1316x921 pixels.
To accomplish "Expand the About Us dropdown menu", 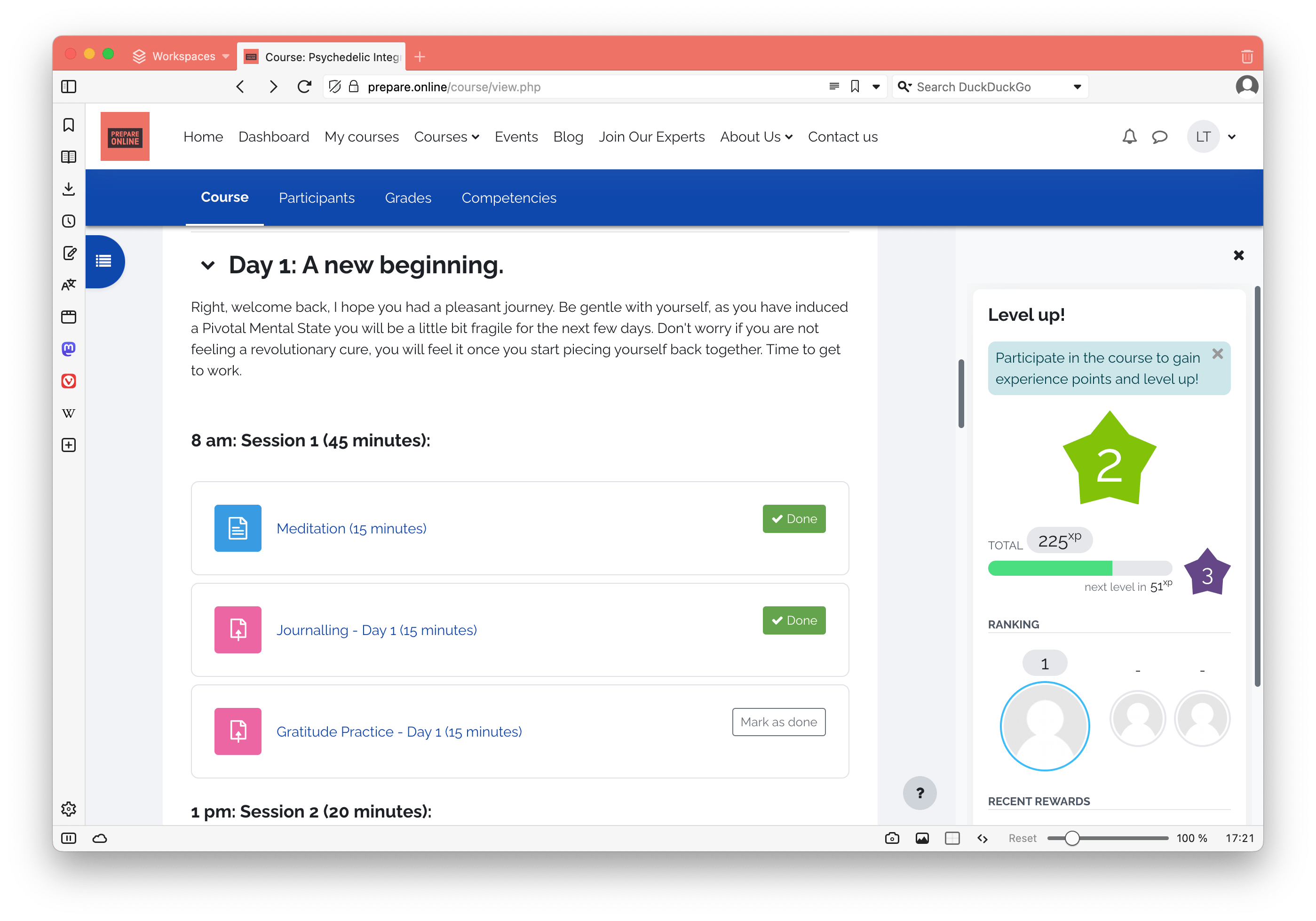I will [x=756, y=137].
